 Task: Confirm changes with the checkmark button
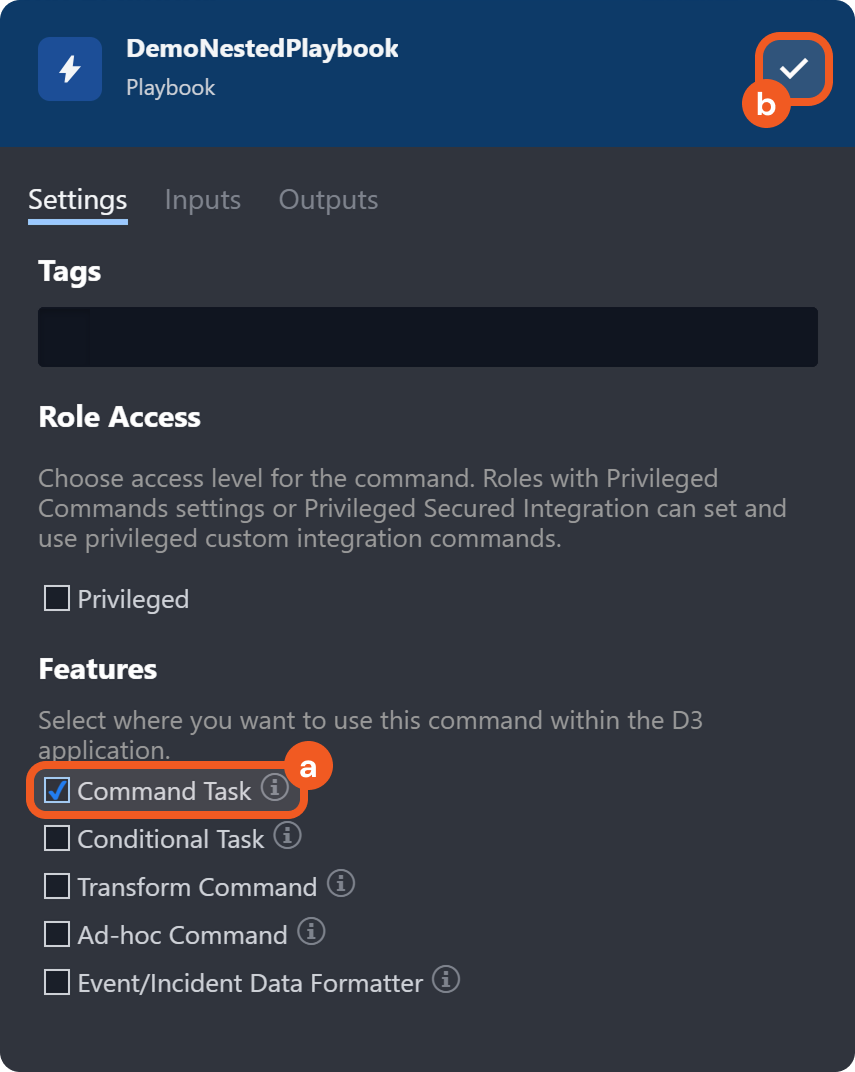pyautogui.click(x=794, y=68)
